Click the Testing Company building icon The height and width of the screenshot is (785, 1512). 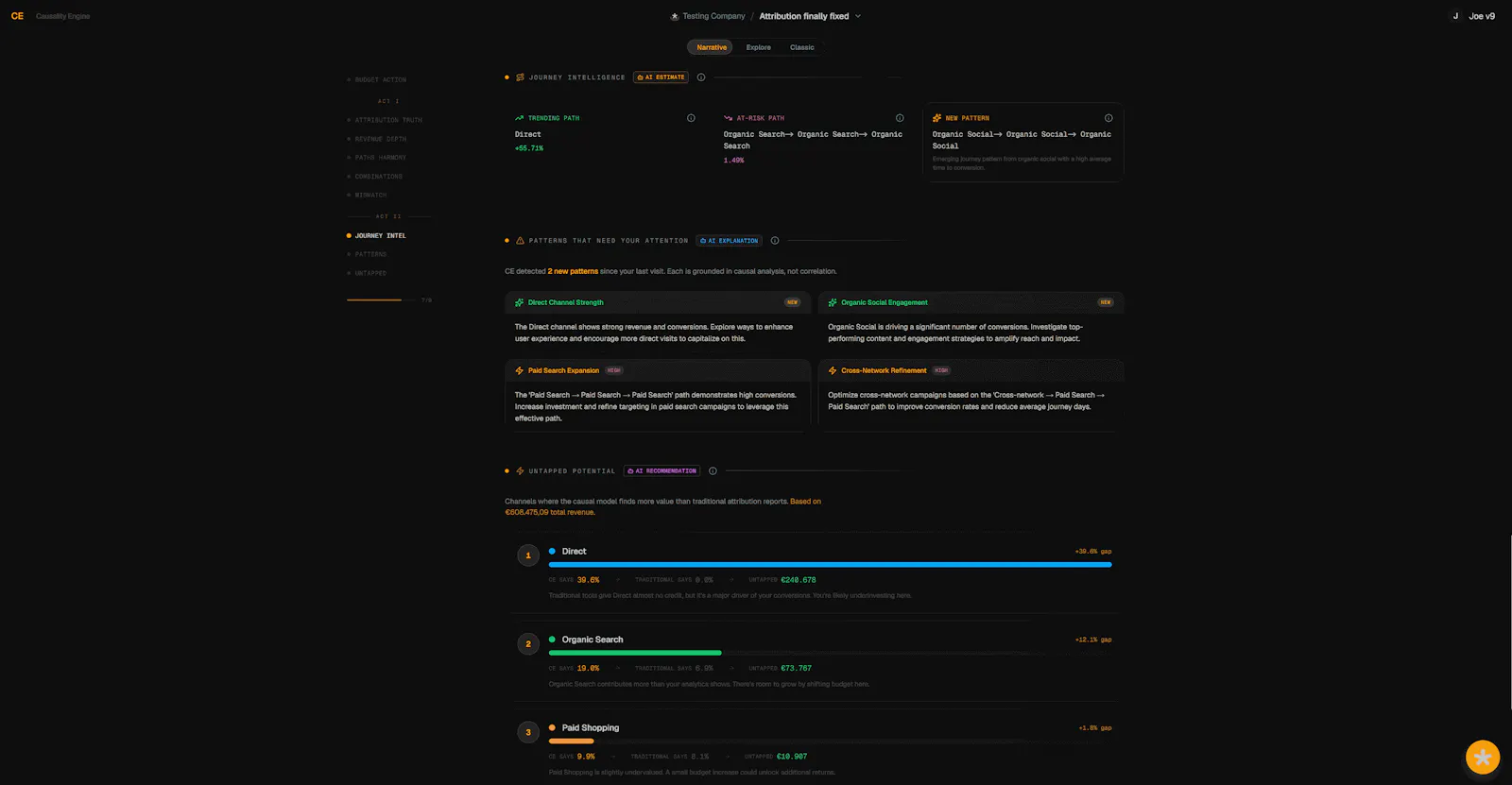tap(675, 16)
